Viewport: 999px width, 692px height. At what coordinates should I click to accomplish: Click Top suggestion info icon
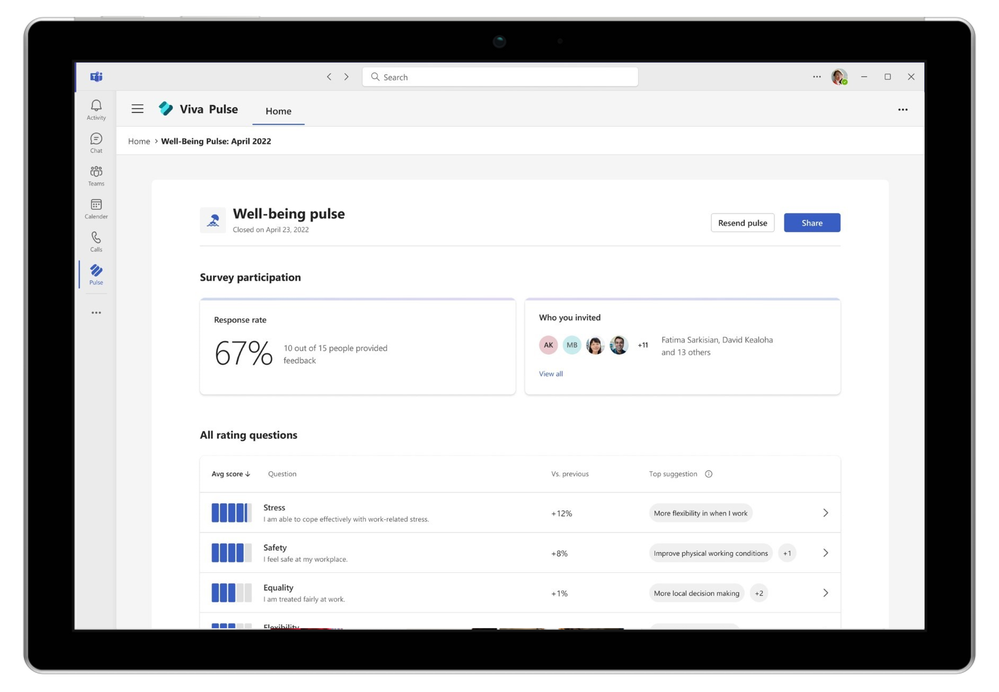point(708,474)
